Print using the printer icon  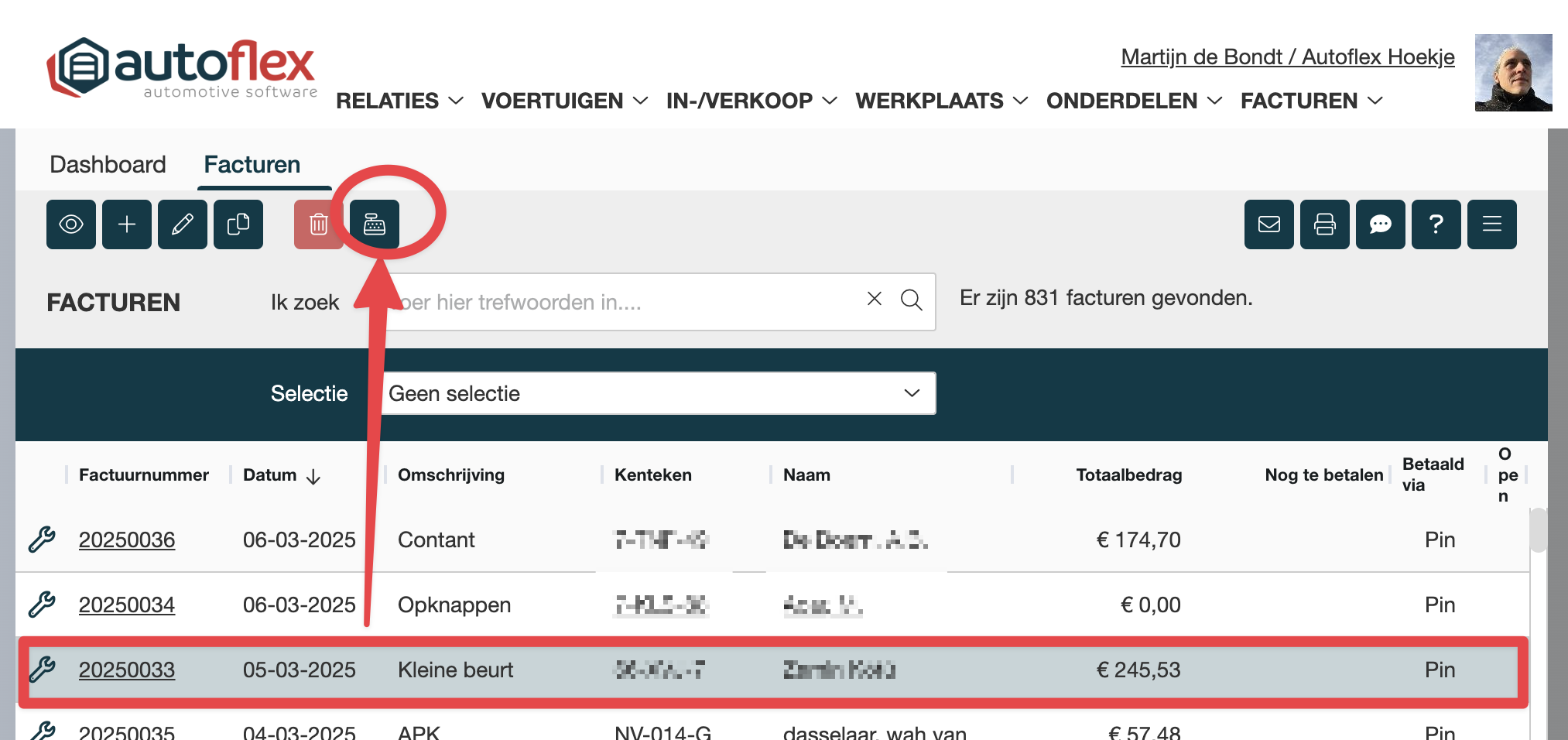[1325, 224]
